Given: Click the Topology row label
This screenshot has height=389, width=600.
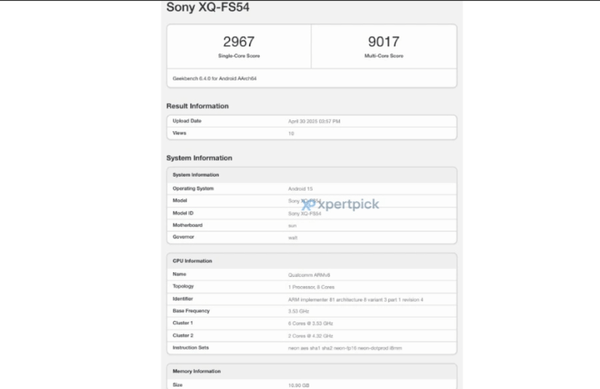Looking at the screenshot, I should click(183, 286).
